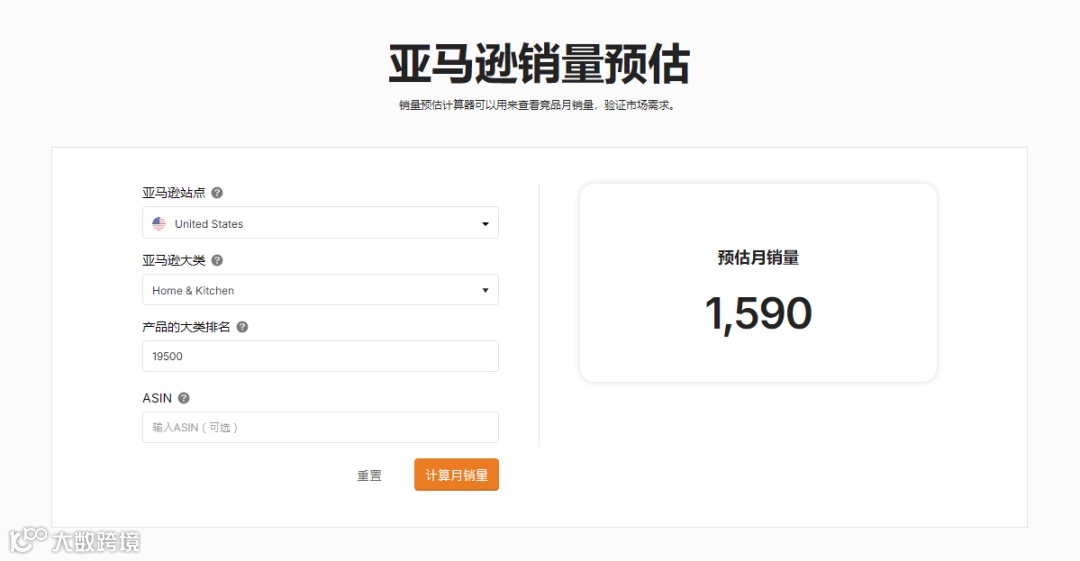Click help icon next to 亚马逊大类
1080x561 pixels.
(217, 261)
